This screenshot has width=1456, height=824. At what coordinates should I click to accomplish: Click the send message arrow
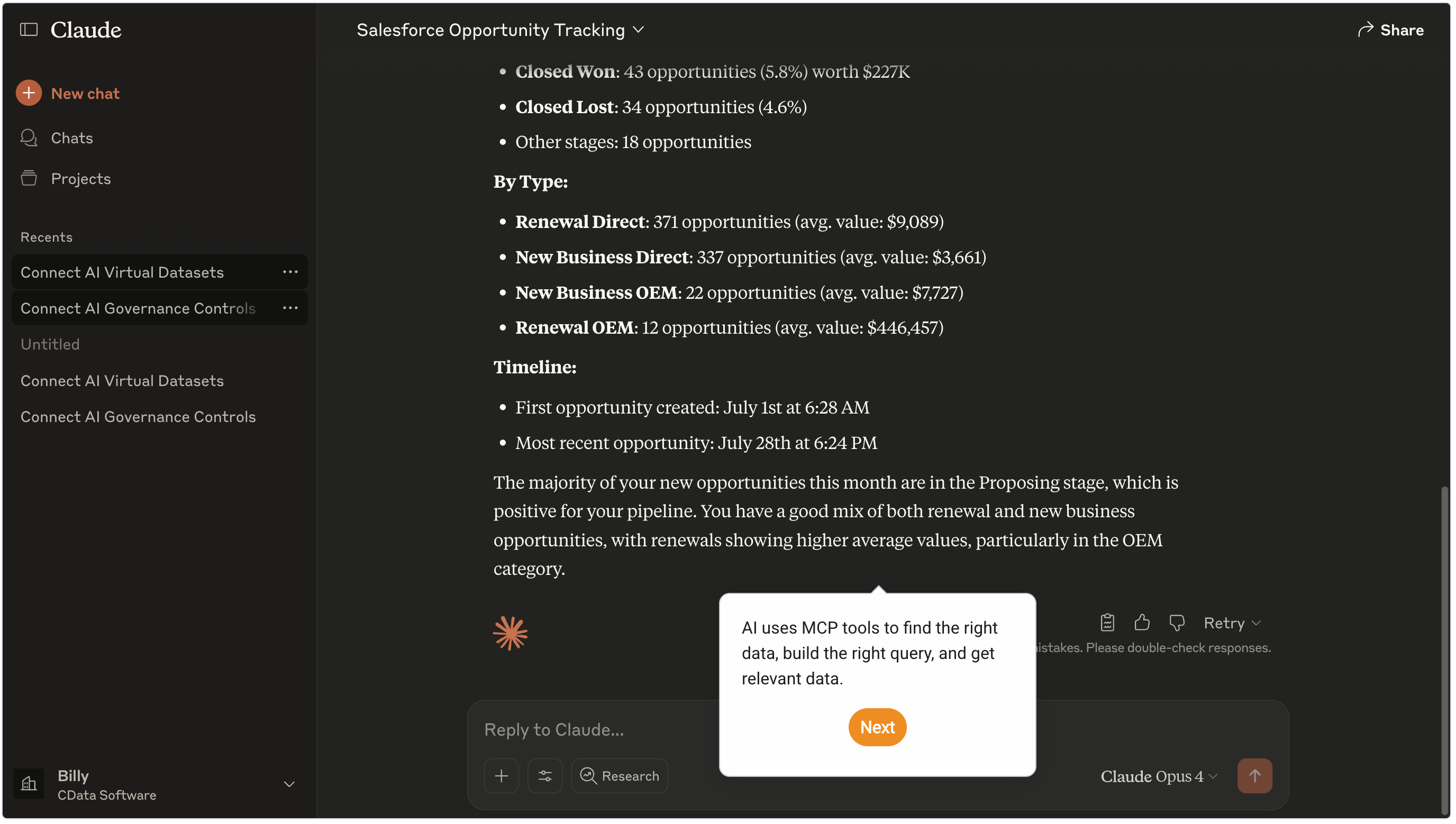point(1254,776)
